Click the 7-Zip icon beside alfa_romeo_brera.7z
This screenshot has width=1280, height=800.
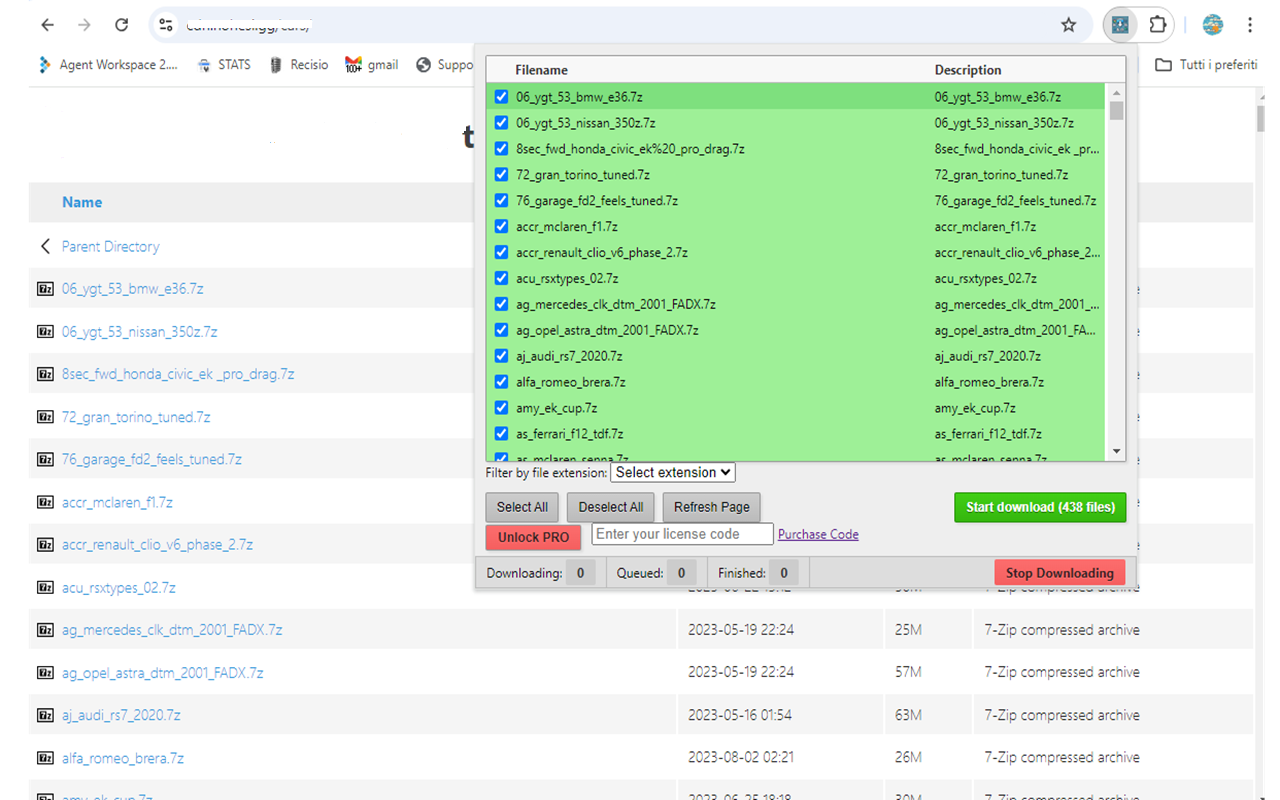45,758
